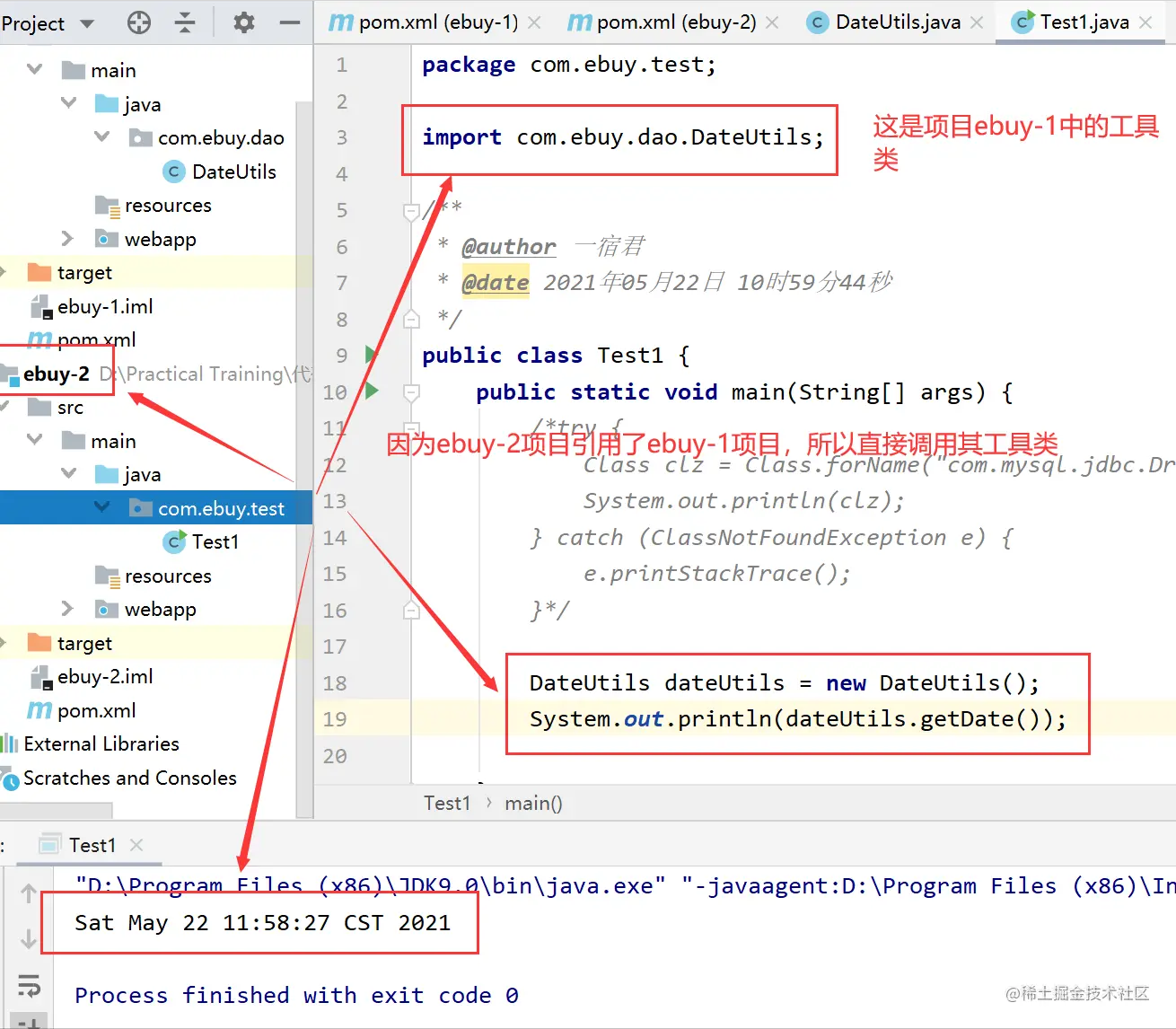1176x1029 pixels.
Task: Close the pom.xml (ebuy-1) tab
Action: [x=534, y=22]
